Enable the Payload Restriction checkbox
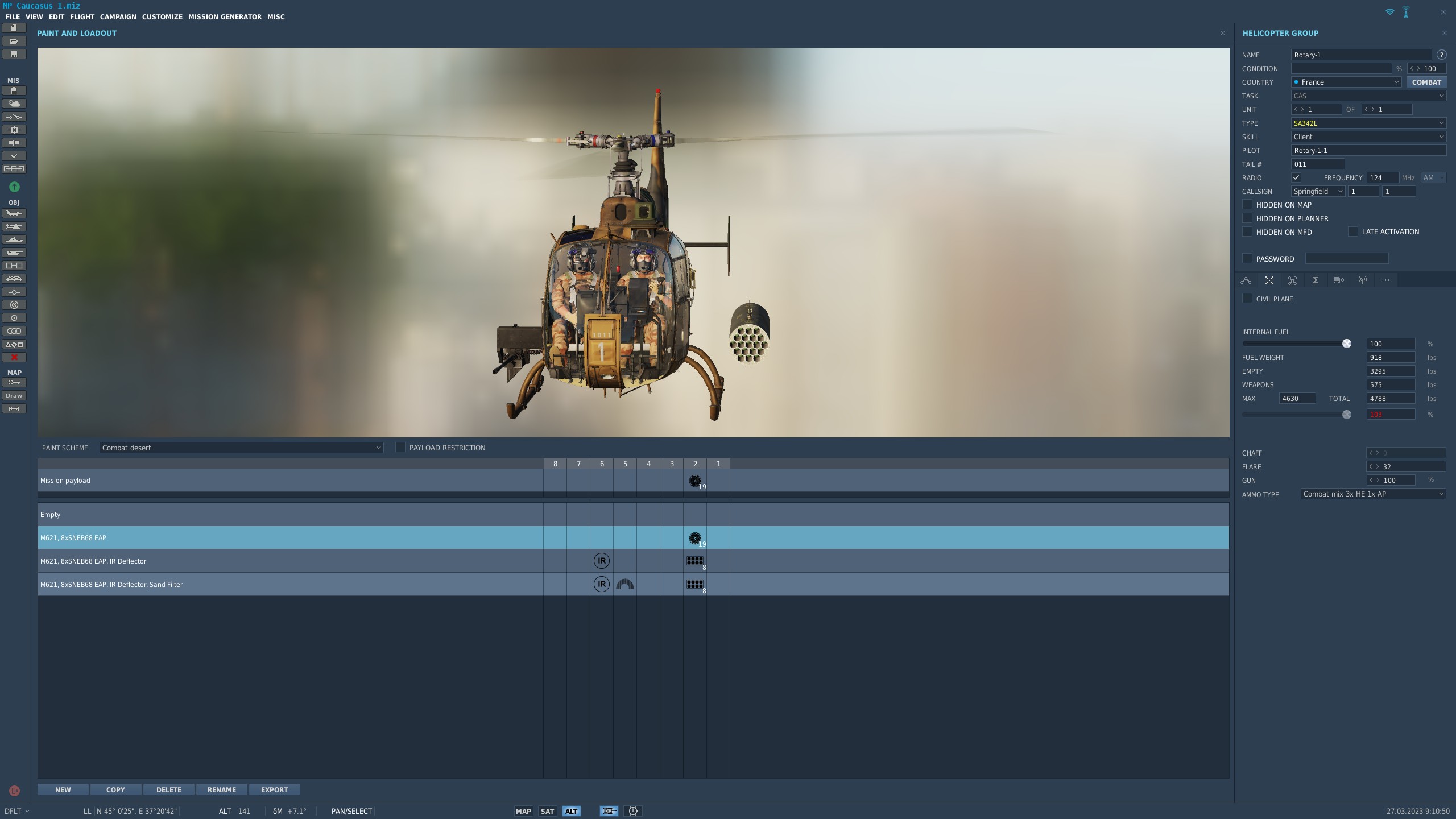 [x=400, y=448]
